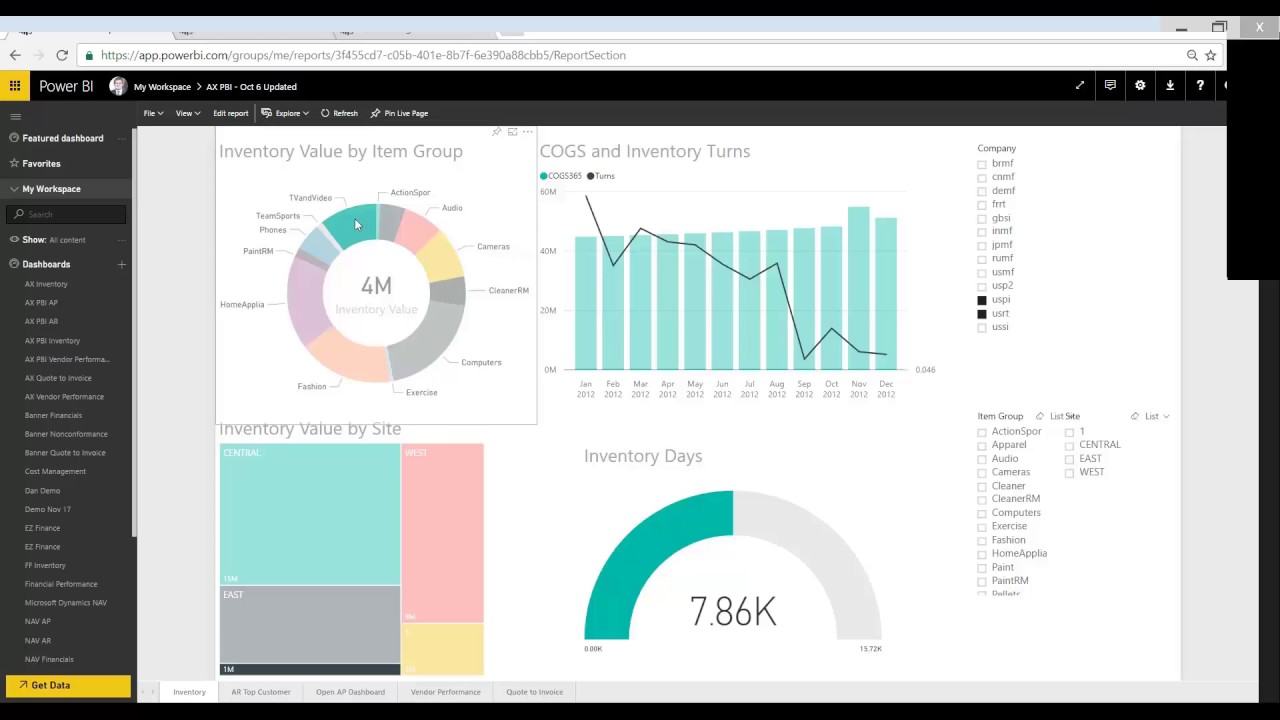The image size is (1280, 720).
Task: Tick the Computers item group checkbox
Action: [982, 513]
